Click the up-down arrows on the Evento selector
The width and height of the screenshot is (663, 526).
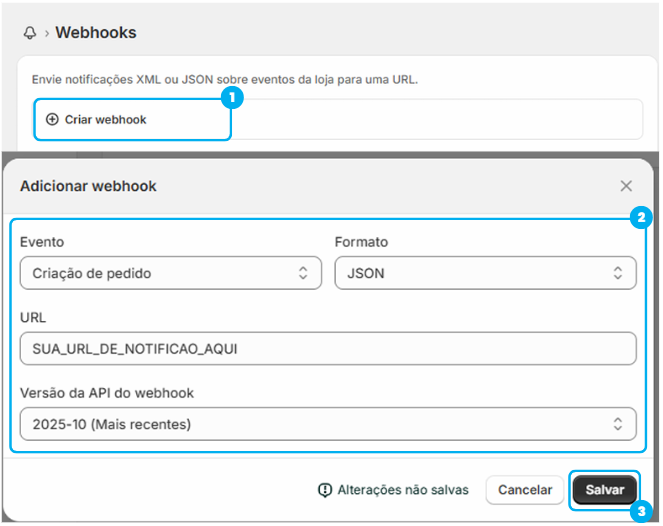[x=304, y=273]
